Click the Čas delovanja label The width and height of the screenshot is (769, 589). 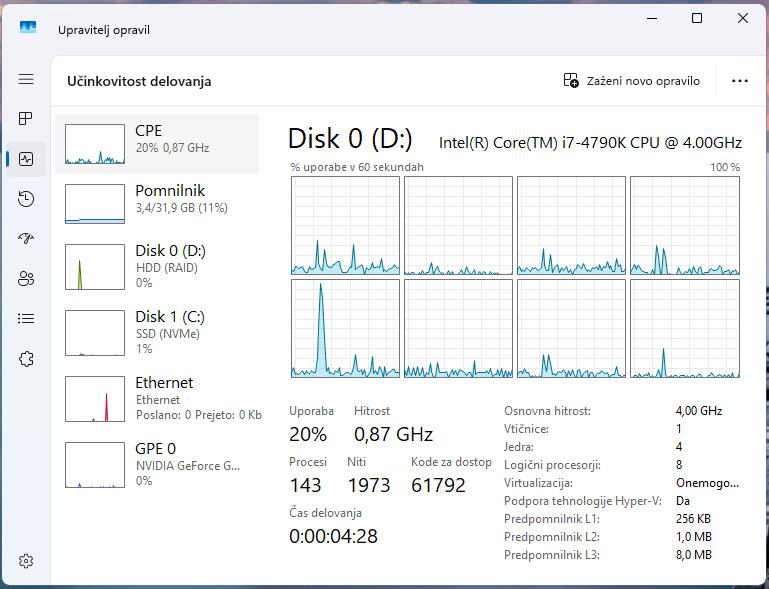click(326, 512)
